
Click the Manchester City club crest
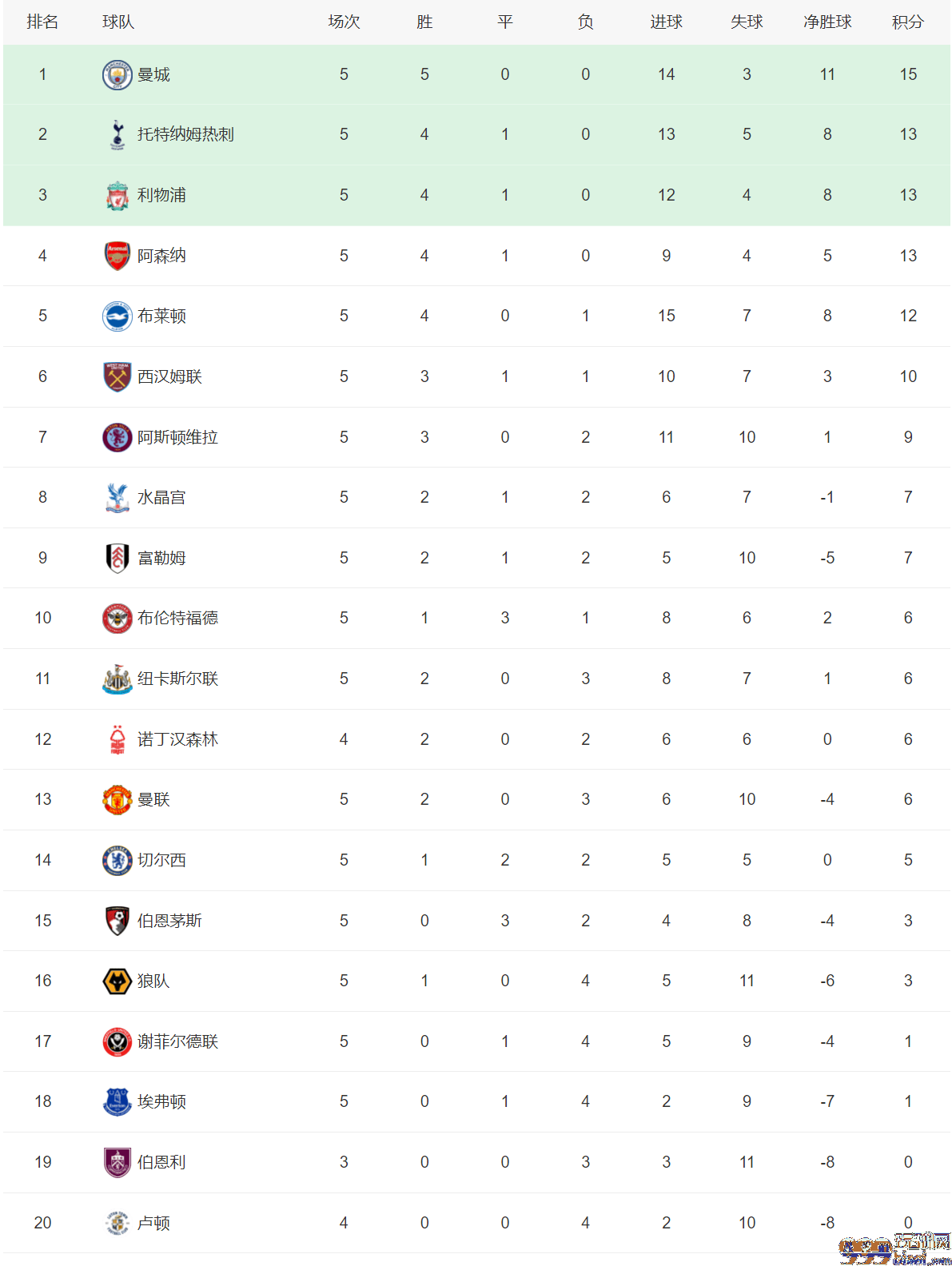point(118,74)
